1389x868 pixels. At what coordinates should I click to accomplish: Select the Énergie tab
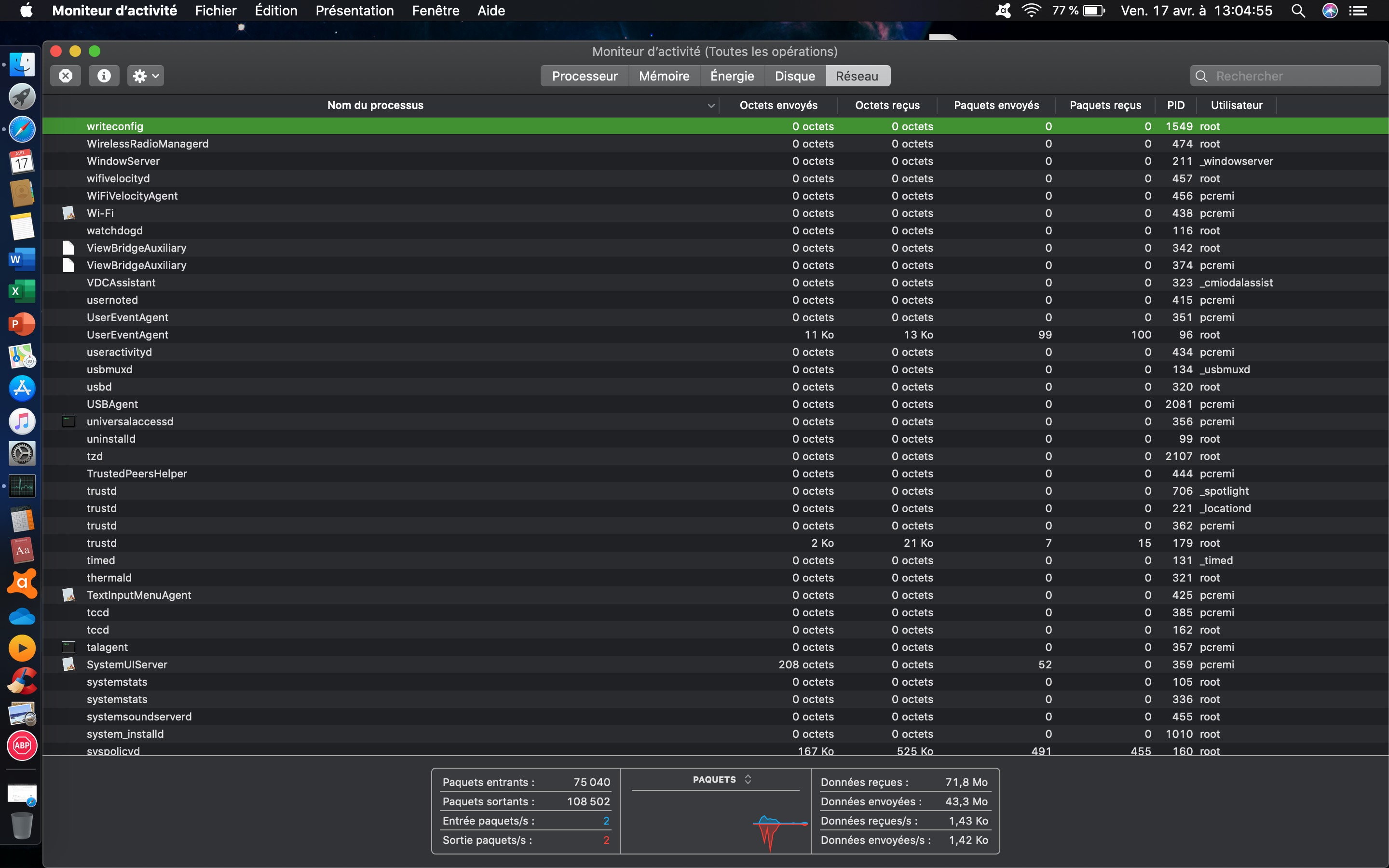click(732, 76)
